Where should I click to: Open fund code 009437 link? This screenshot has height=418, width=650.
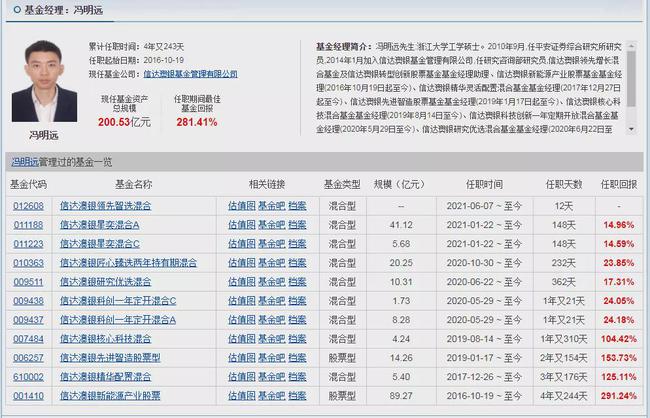coord(28,320)
